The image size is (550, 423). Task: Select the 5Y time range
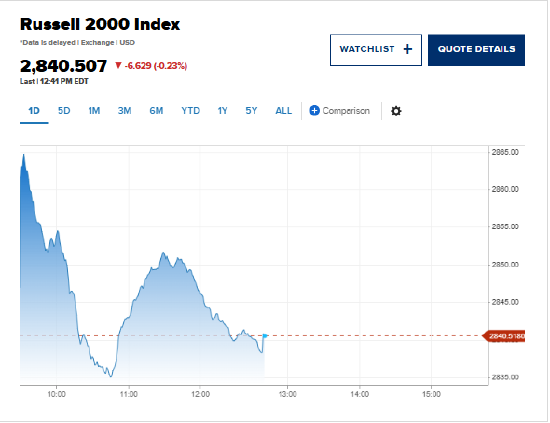pos(251,111)
